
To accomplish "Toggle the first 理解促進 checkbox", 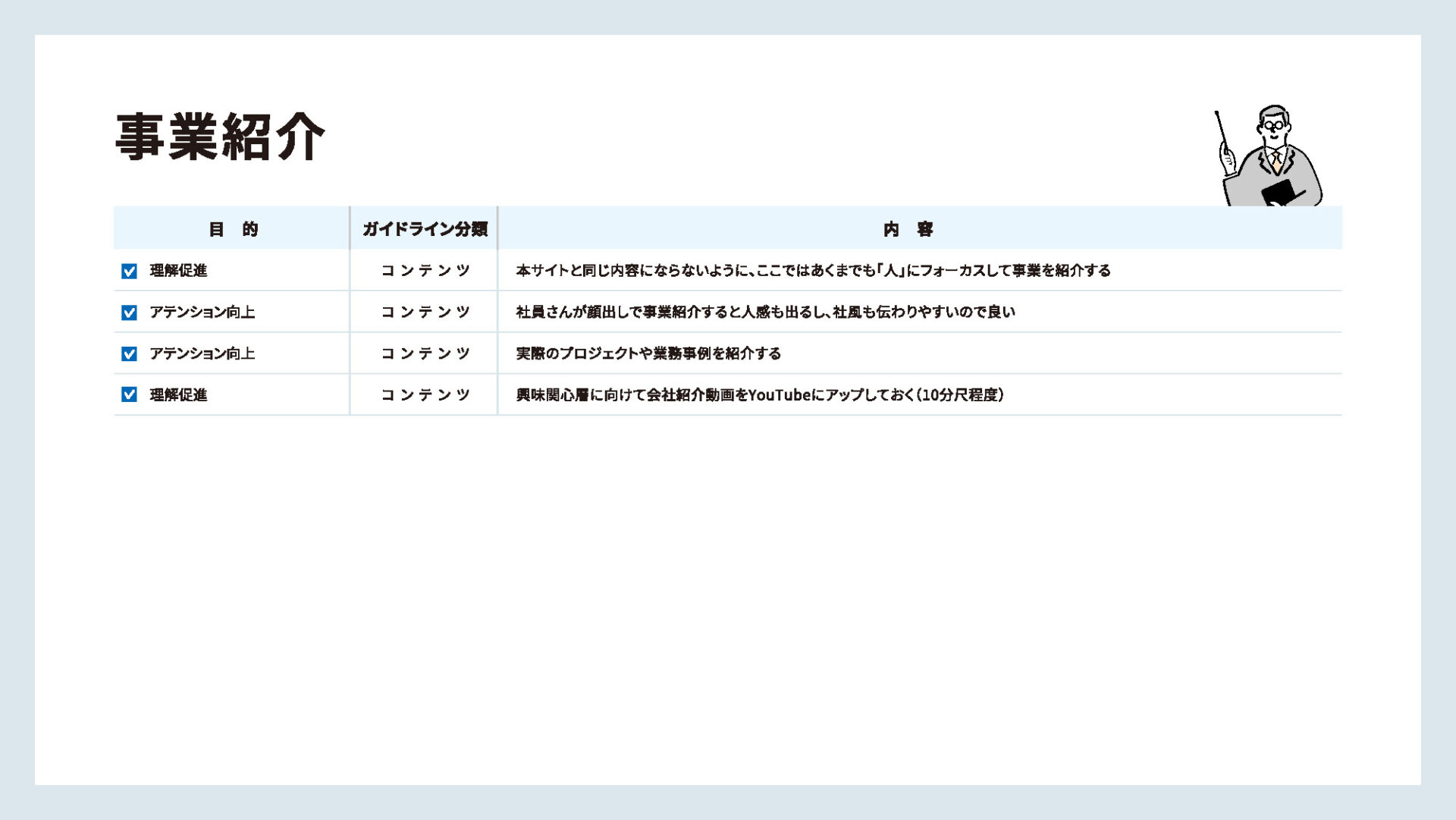I will [129, 271].
